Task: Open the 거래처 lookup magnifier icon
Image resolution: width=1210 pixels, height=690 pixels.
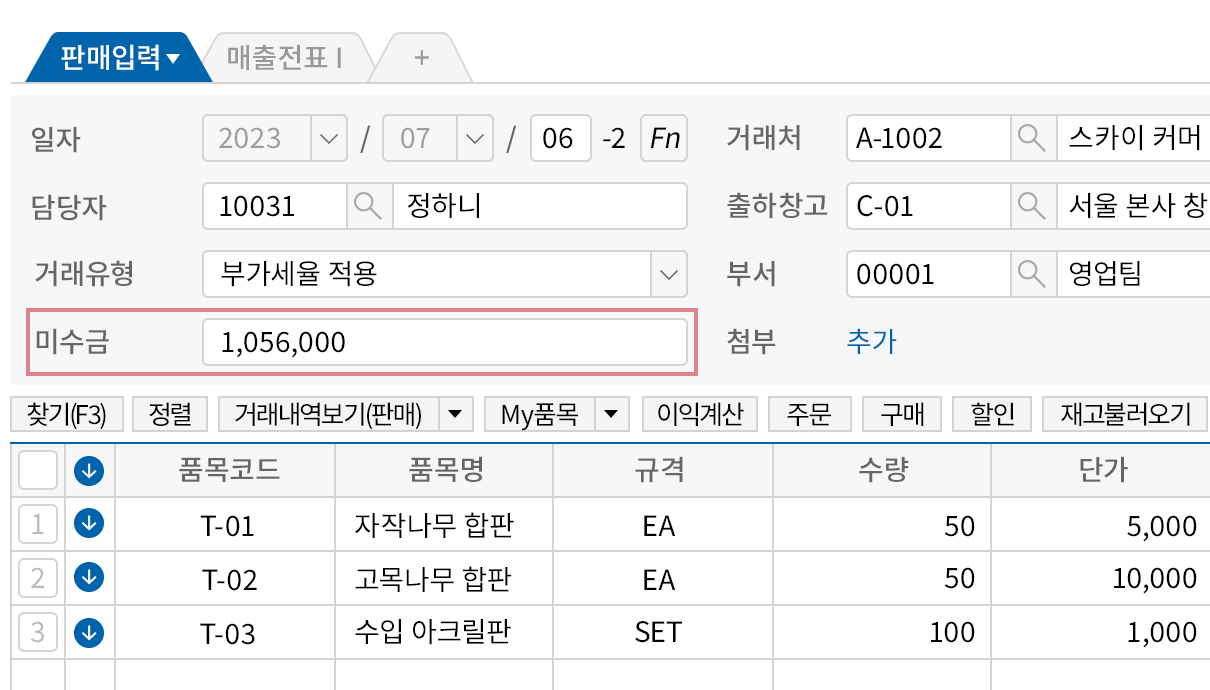Action: pyautogui.click(x=1032, y=138)
